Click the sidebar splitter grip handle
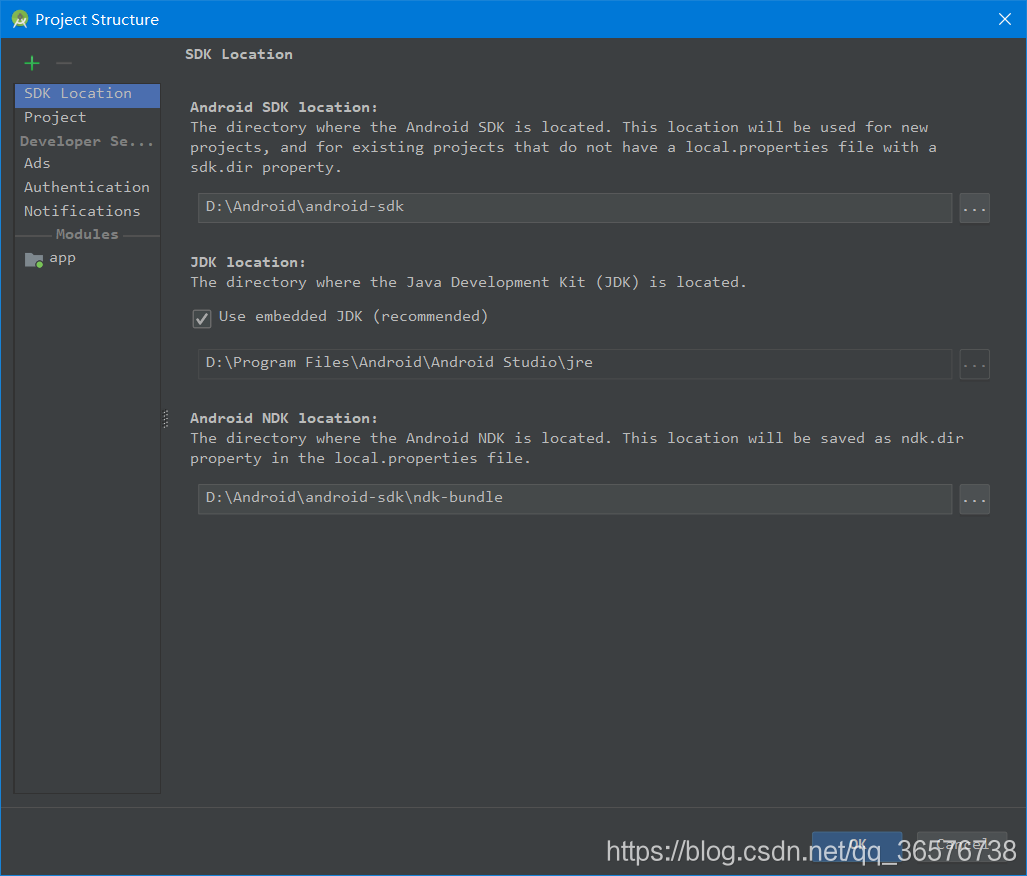Image resolution: width=1027 pixels, height=876 pixels. 166,419
